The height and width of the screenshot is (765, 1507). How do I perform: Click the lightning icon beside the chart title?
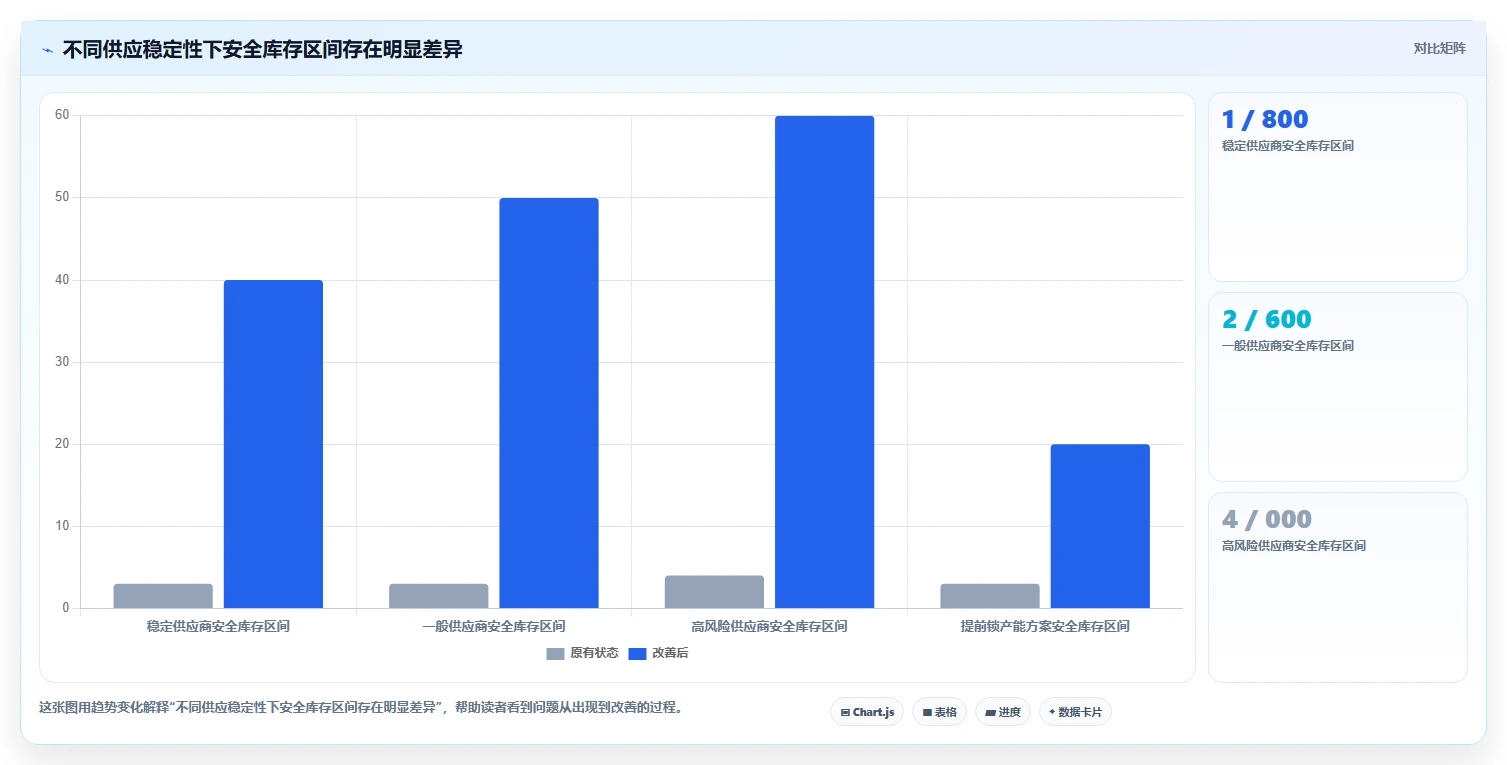(47, 50)
